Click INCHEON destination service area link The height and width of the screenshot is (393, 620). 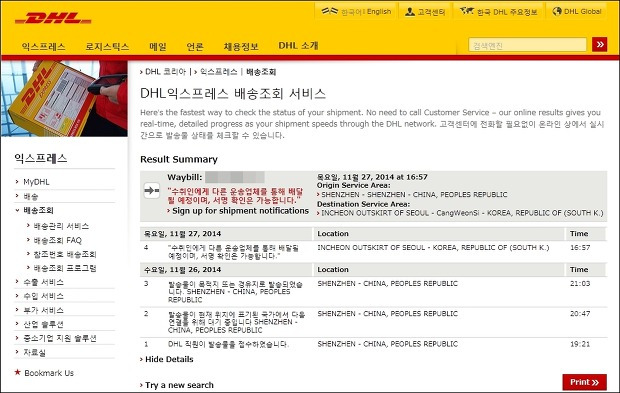point(462,213)
